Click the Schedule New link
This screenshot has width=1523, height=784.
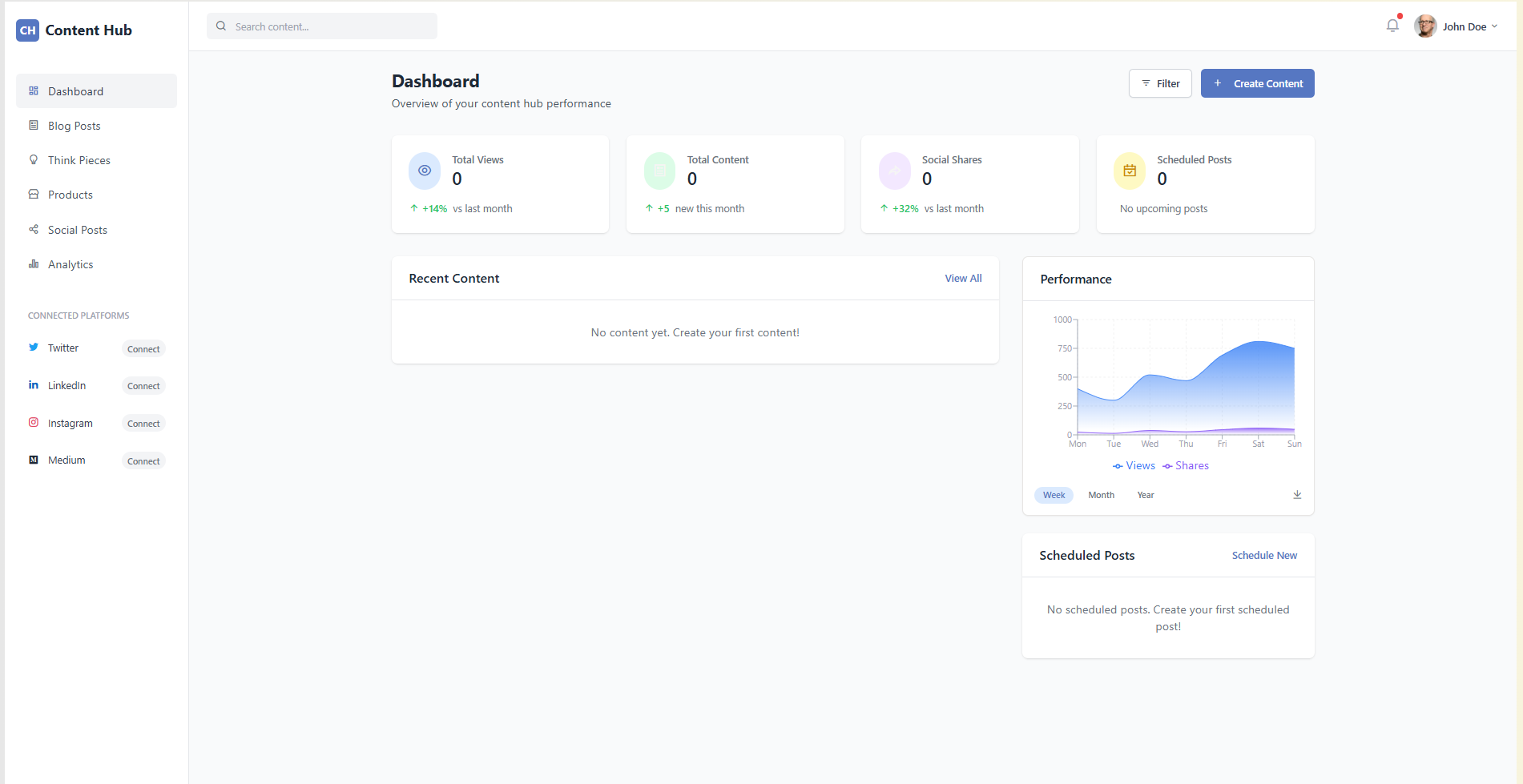pyautogui.click(x=1264, y=556)
